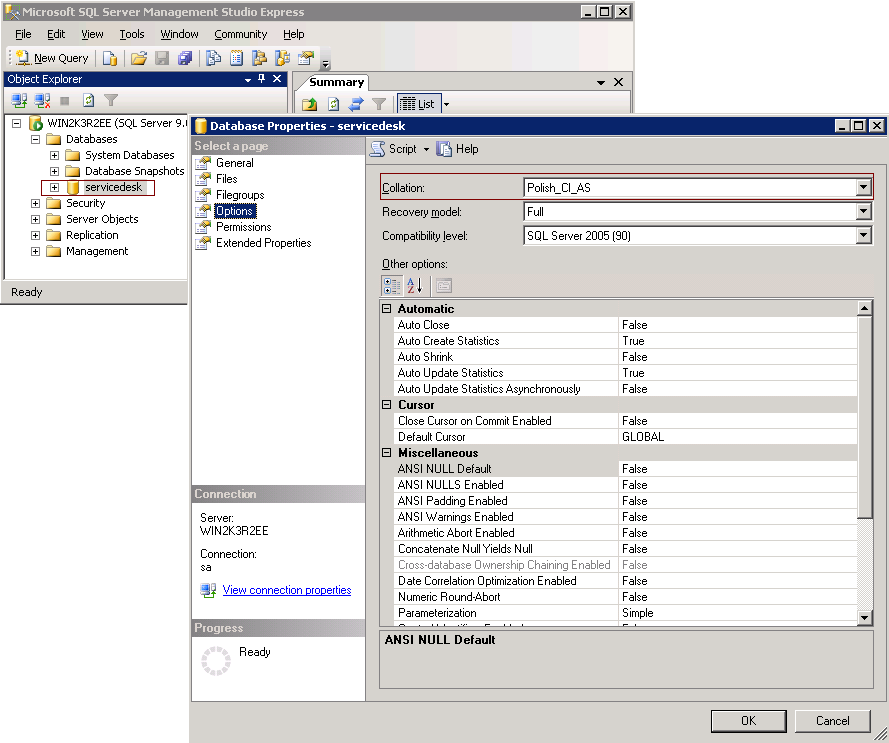Image resolution: width=889 pixels, height=743 pixels.
Task: Select the Files page
Action: tap(226, 179)
